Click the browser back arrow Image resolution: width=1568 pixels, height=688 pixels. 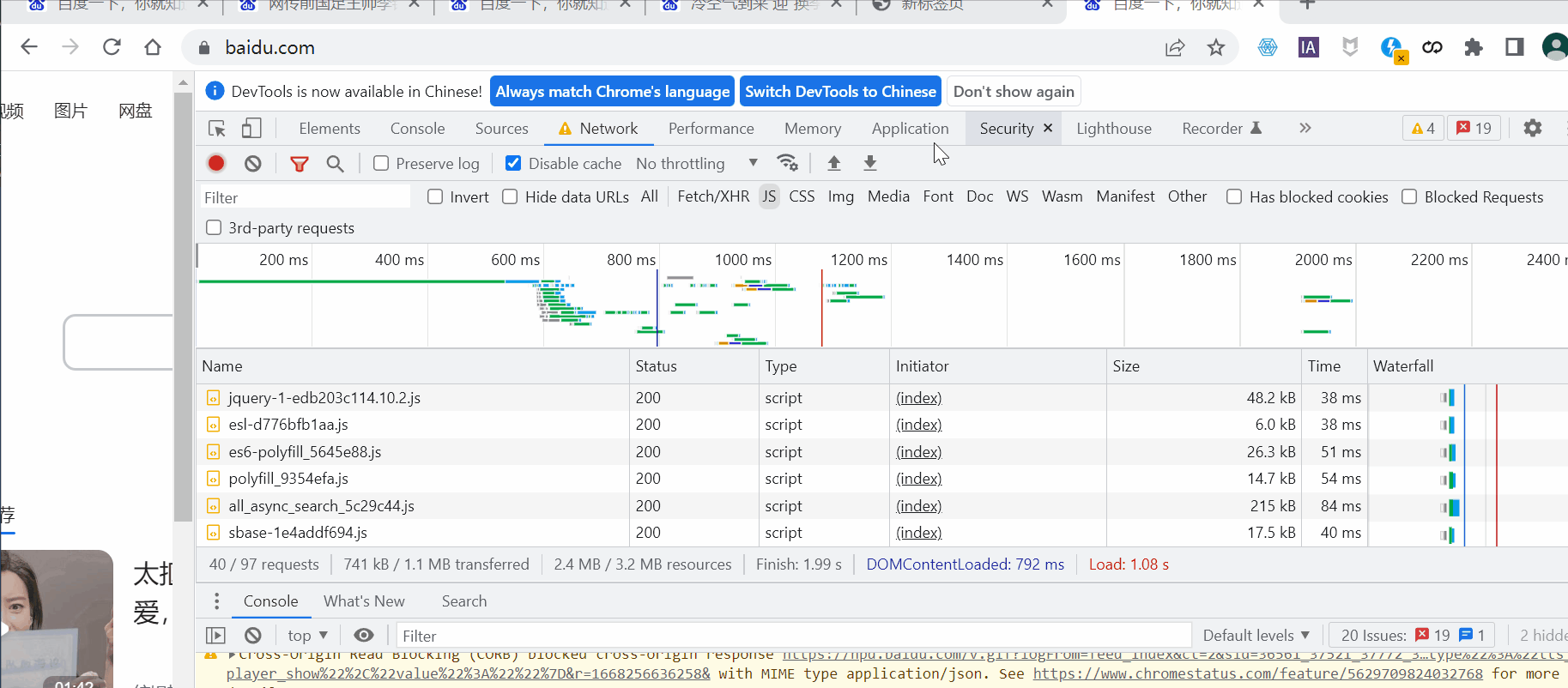(29, 47)
